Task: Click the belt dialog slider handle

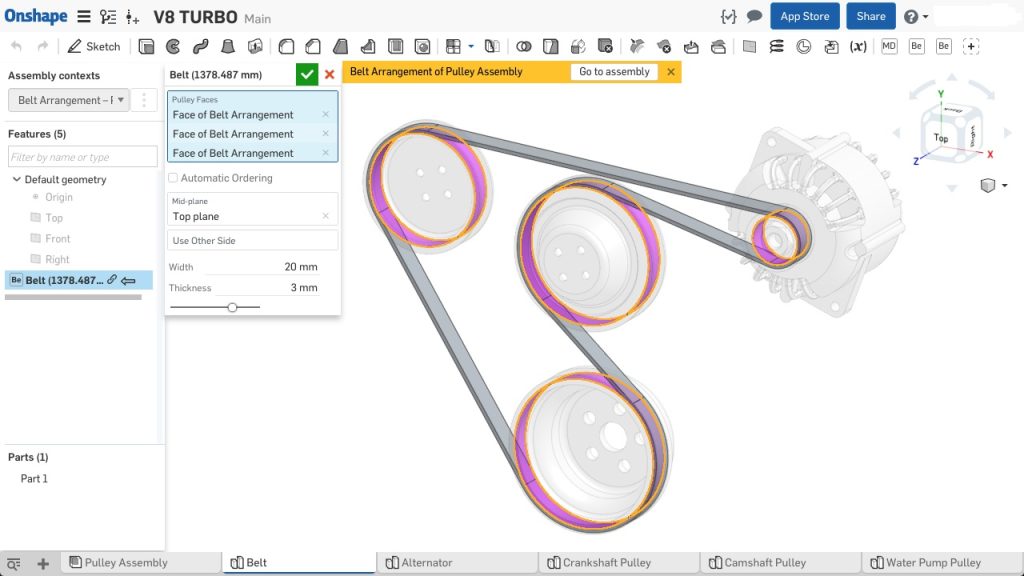Action: (x=232, y=307)
